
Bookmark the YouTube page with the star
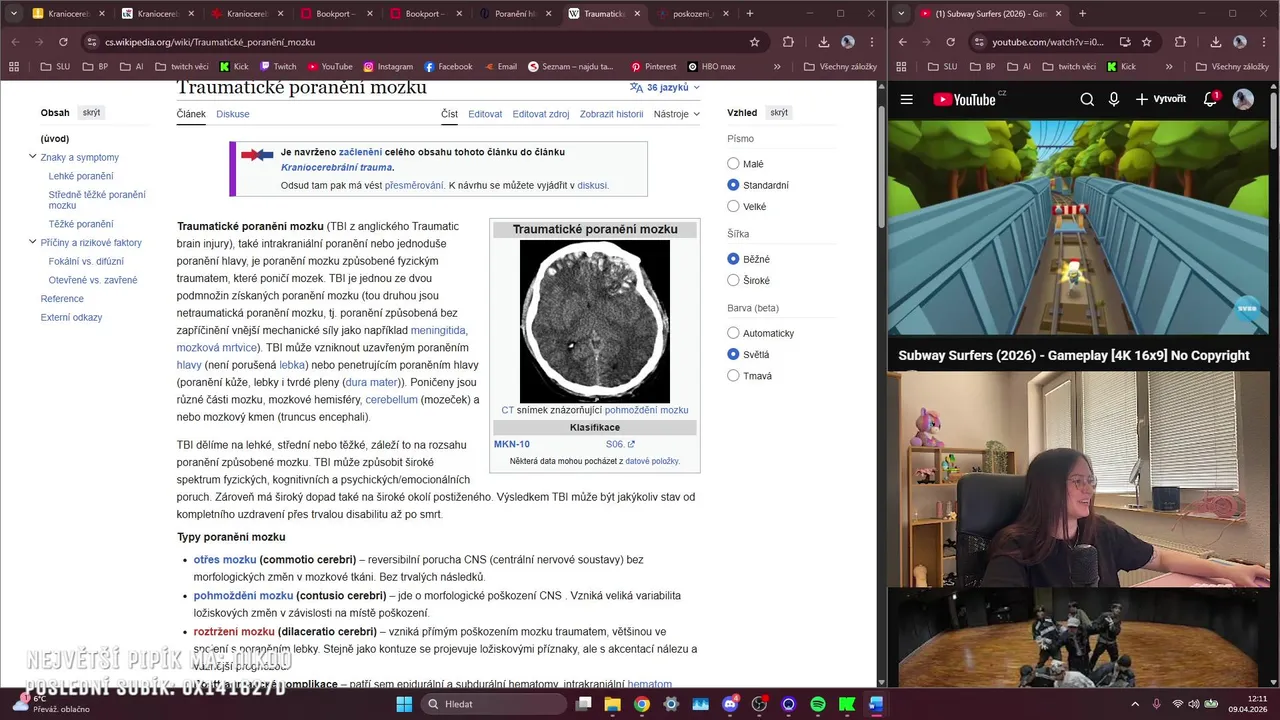click(x=1146, y=42)
